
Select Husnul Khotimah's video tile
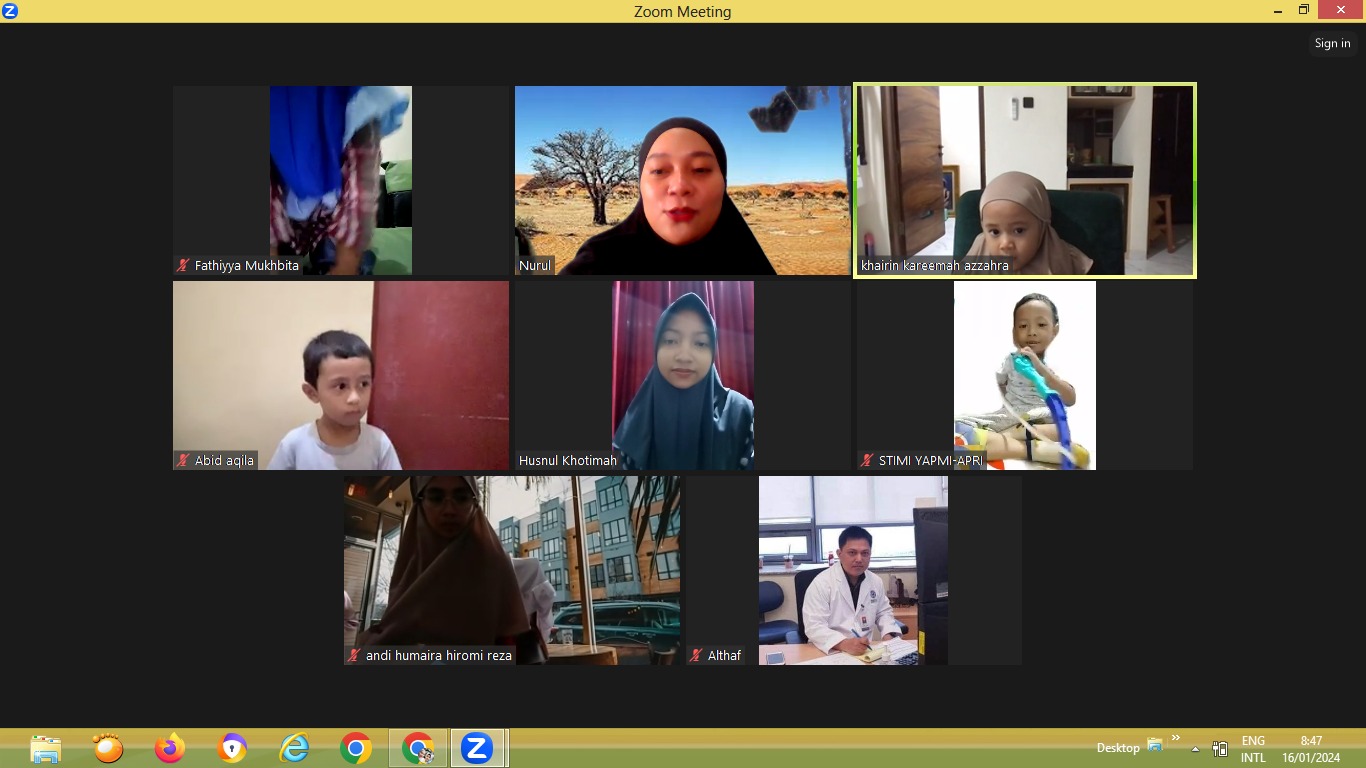[x=683, y=375]
